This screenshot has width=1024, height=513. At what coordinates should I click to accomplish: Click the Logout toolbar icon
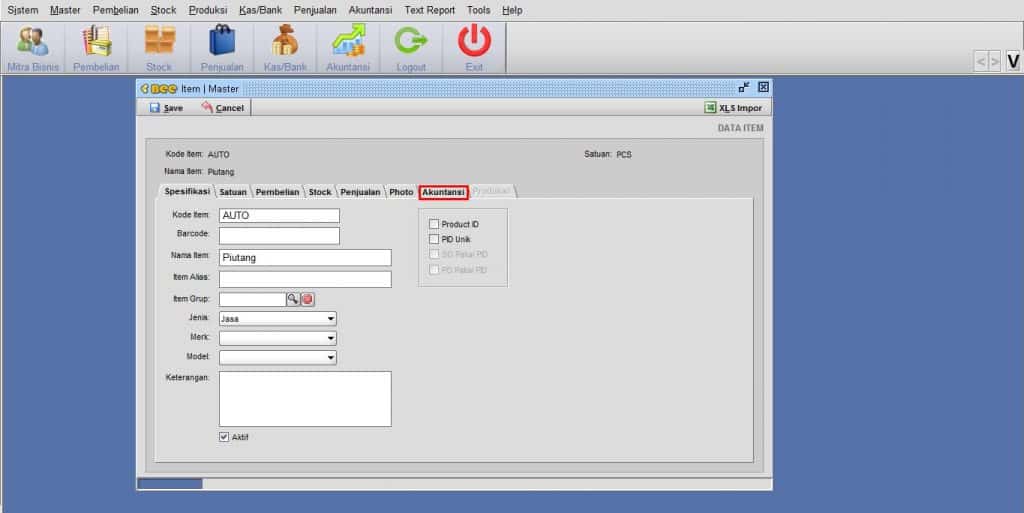(411, 48)
